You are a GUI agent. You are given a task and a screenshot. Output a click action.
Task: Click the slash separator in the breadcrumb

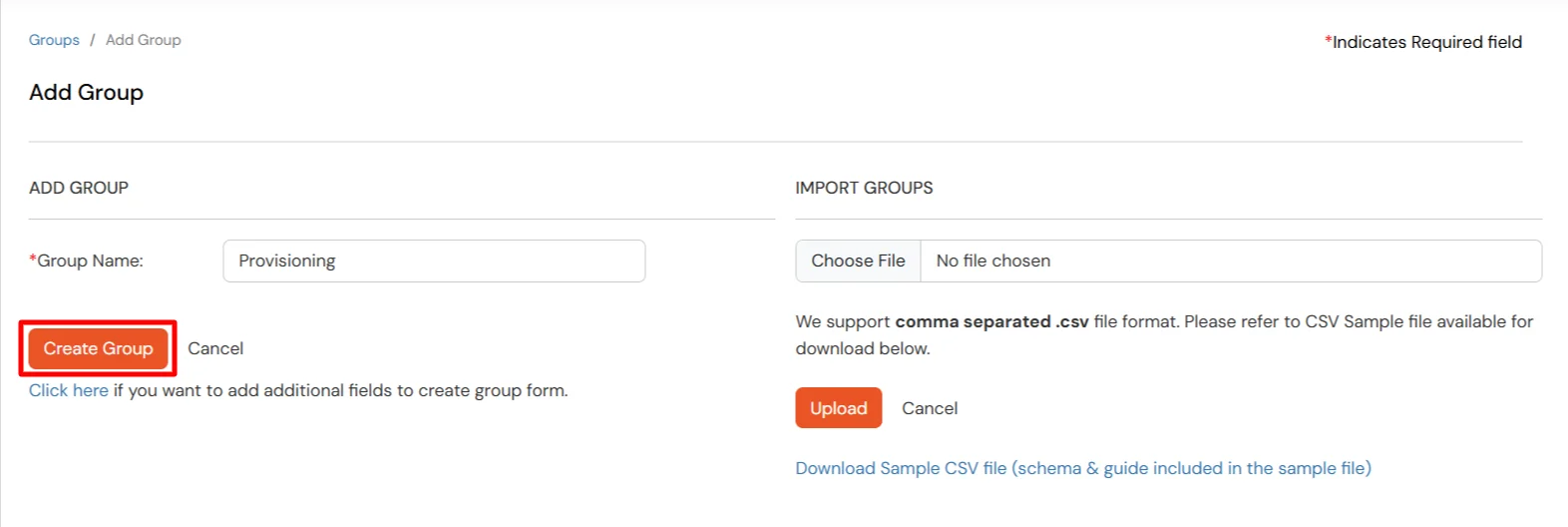point(92,40)
